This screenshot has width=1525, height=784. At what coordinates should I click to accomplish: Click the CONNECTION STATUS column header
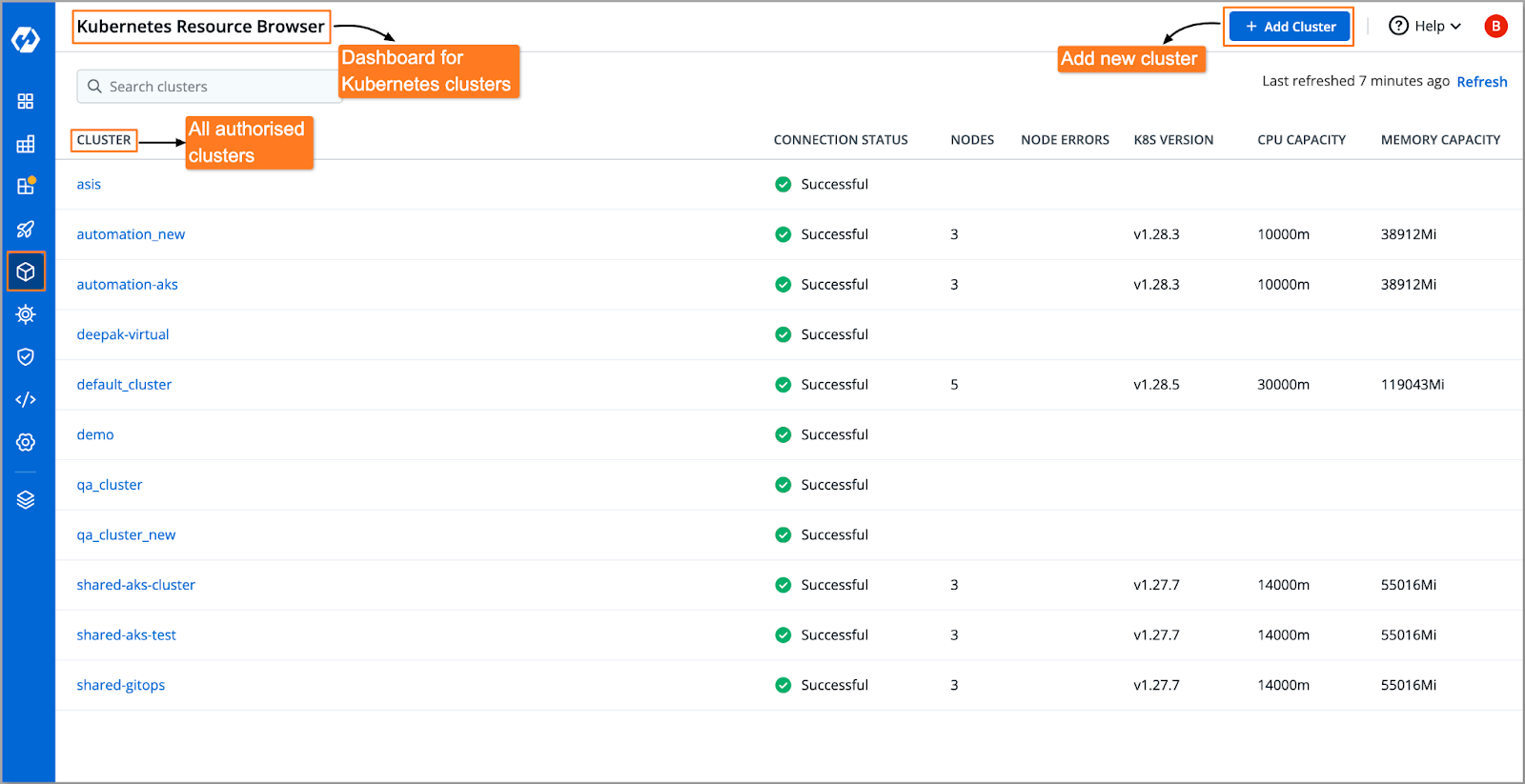click(x=841, y=140)
